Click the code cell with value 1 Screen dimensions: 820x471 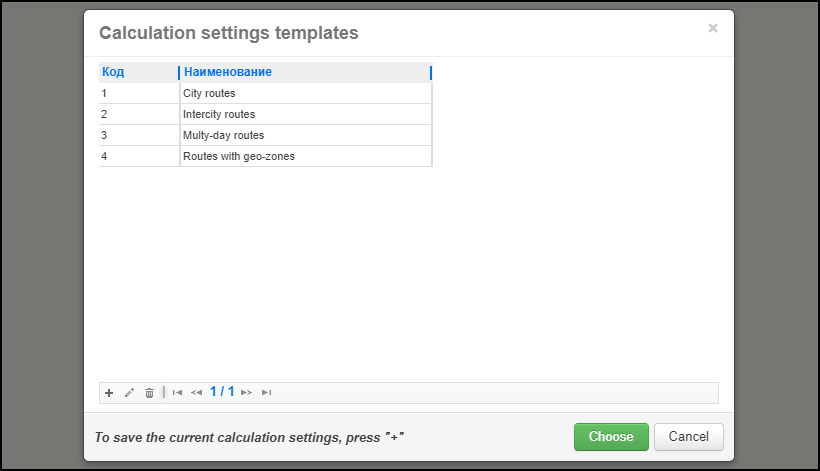(x=104, y=94)
